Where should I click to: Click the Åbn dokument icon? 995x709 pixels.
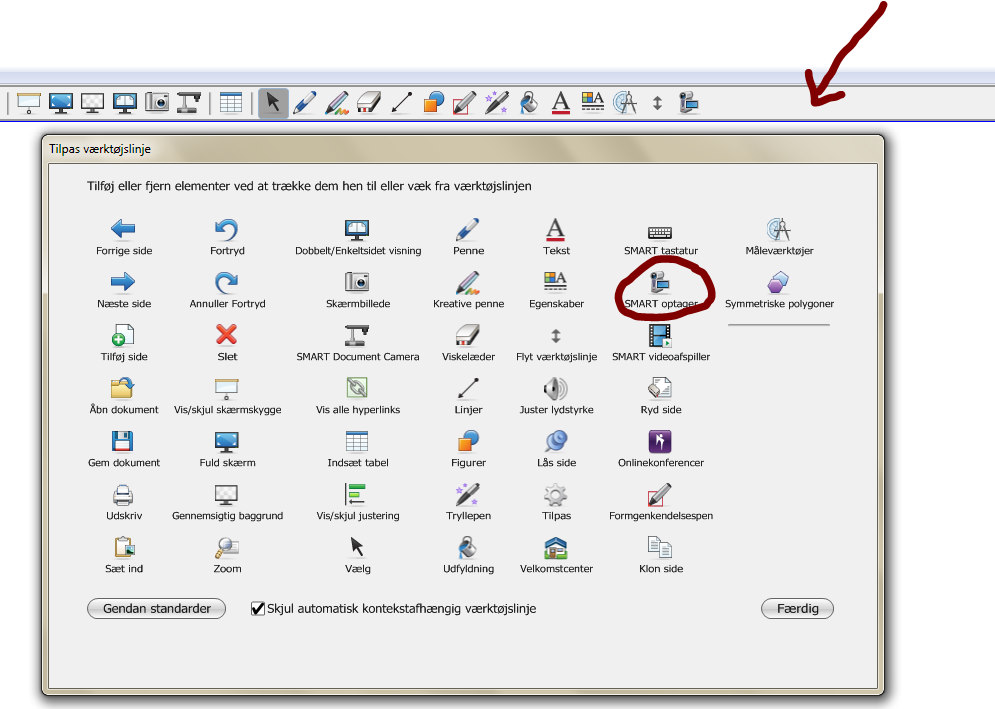[123, 387]
